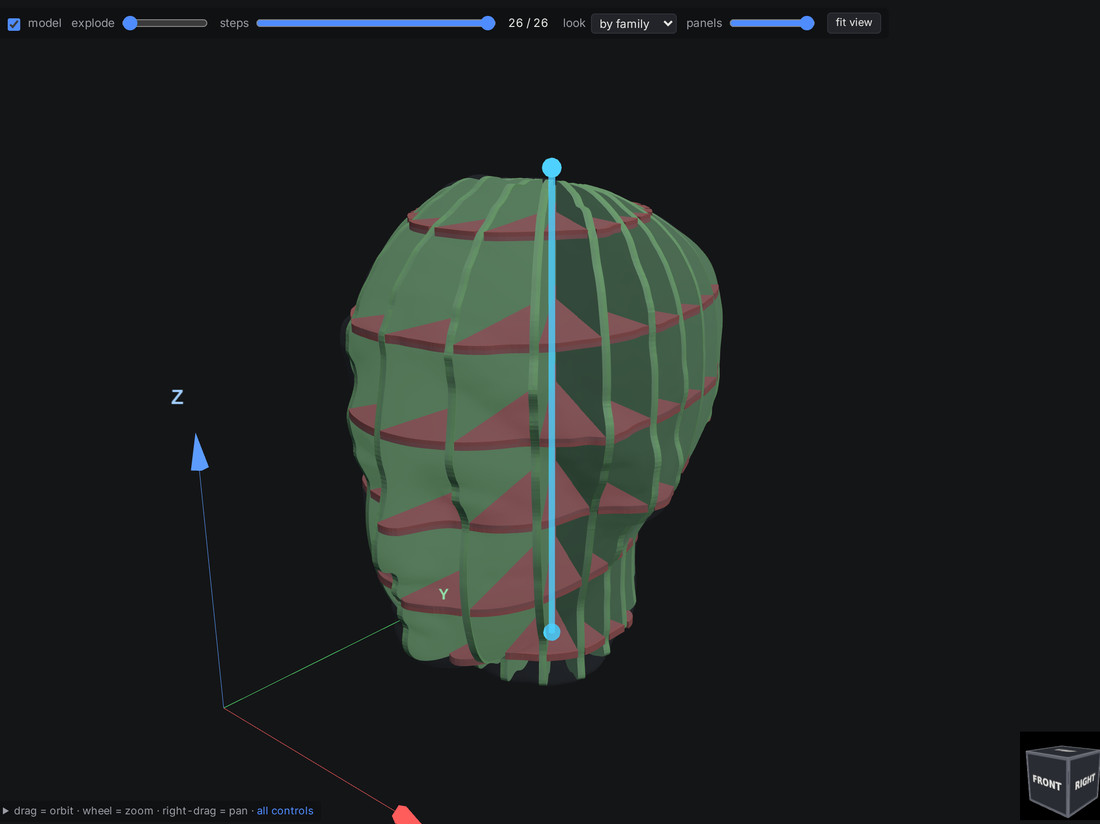Select the RIGHT face of the view cube
The image size is (1100, 824).
click(x=1085, y=780)
